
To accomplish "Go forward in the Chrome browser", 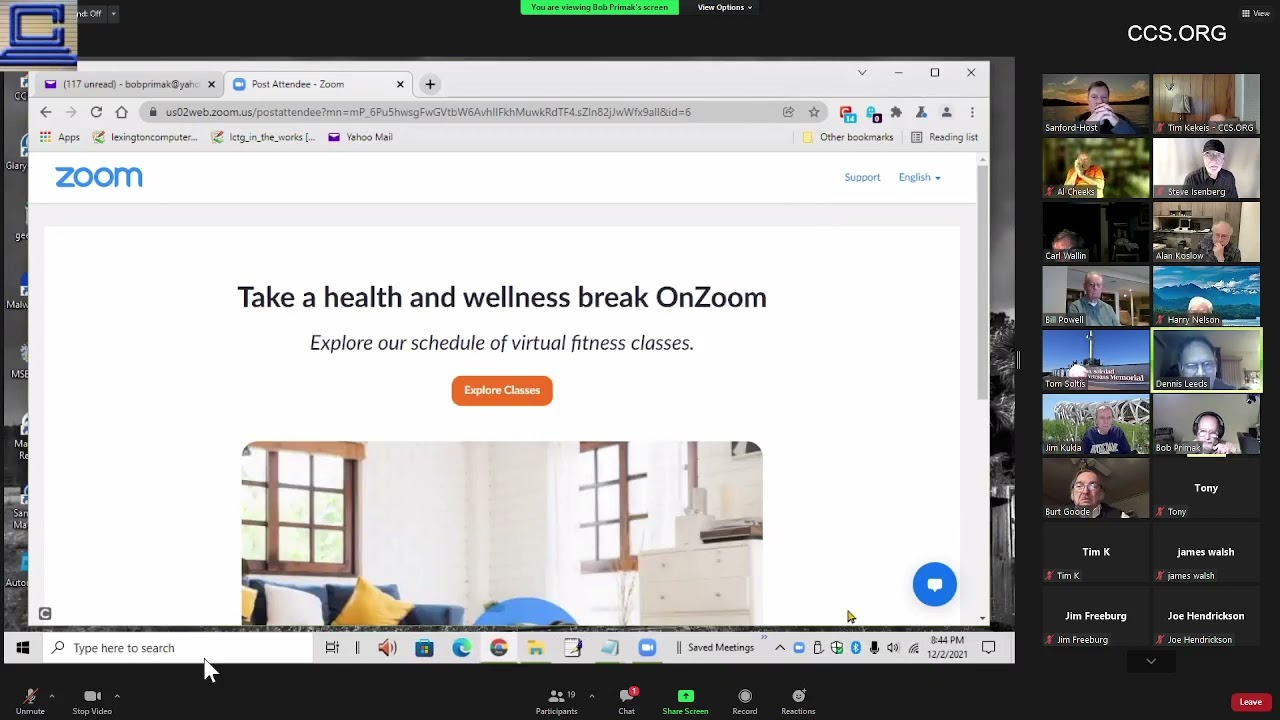I will click(70, 112).
